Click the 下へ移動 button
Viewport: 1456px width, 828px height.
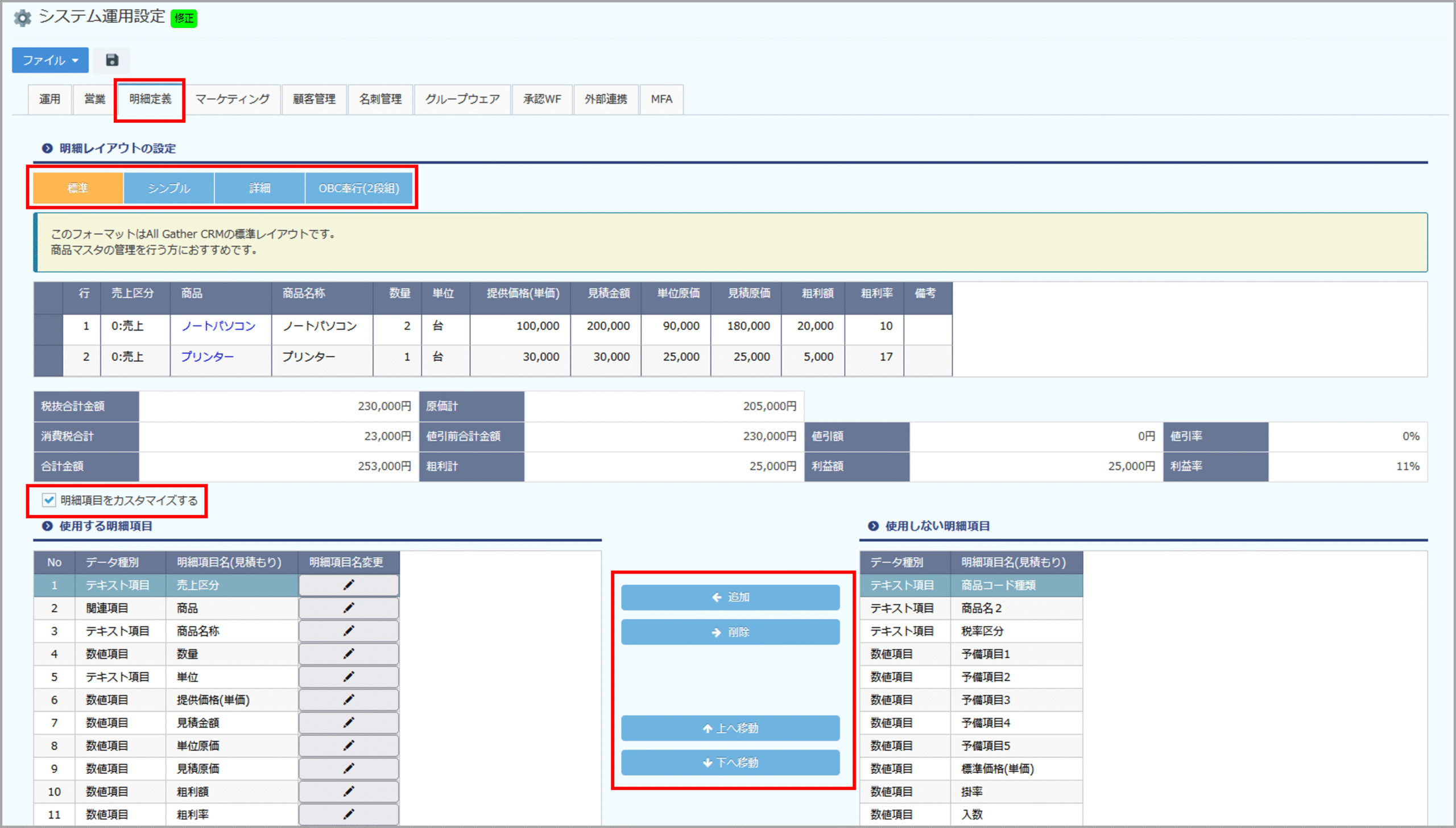(730, 763)
